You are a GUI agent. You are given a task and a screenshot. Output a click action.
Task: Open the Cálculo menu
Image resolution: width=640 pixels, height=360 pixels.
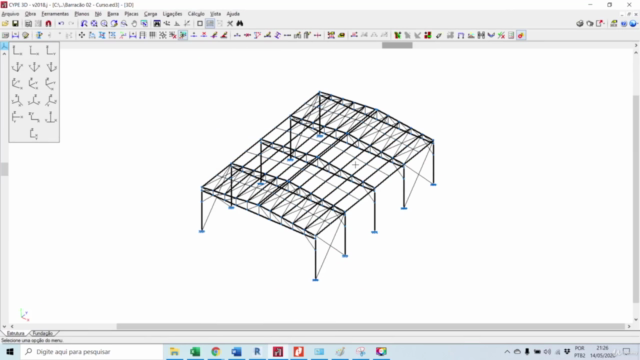click(x=196, y=14)
